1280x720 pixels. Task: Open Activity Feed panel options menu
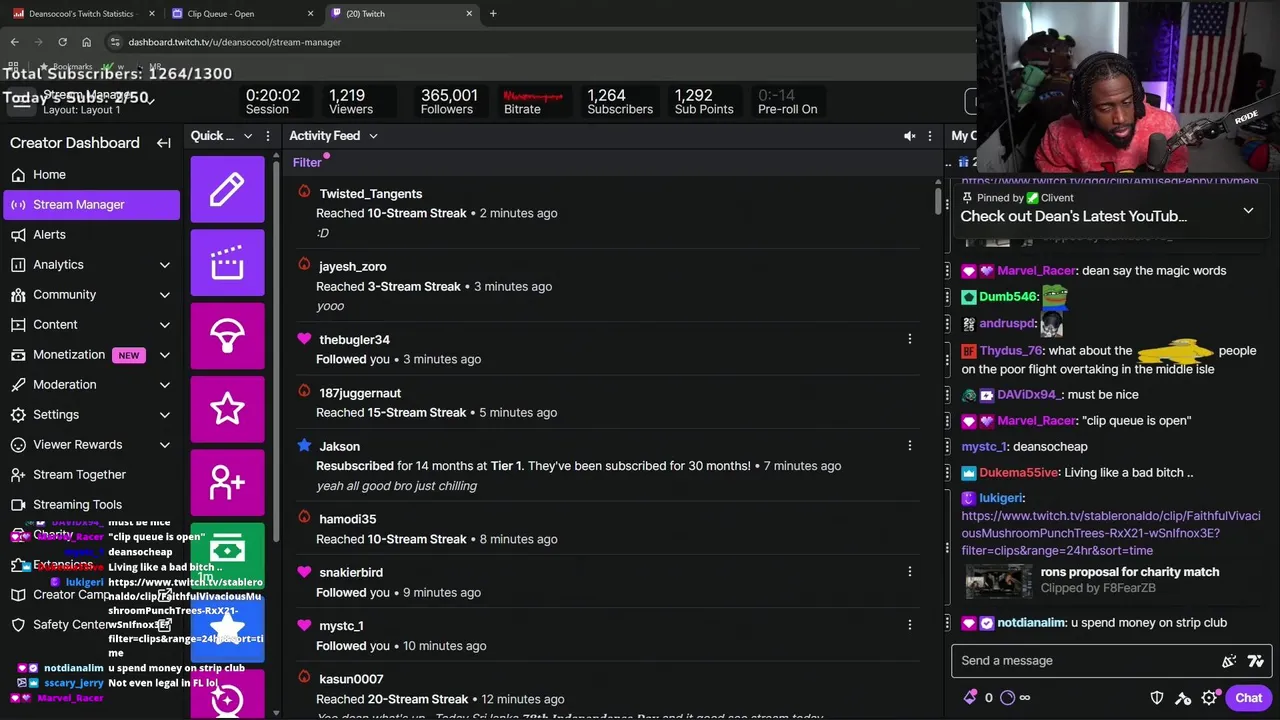coord(930,136)
